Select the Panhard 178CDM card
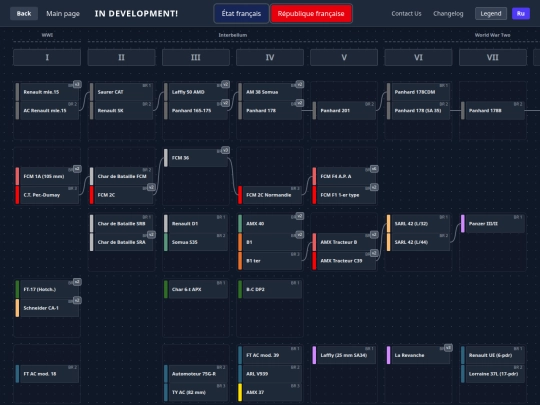The image size is (540, 405). (x=418, y=92)
